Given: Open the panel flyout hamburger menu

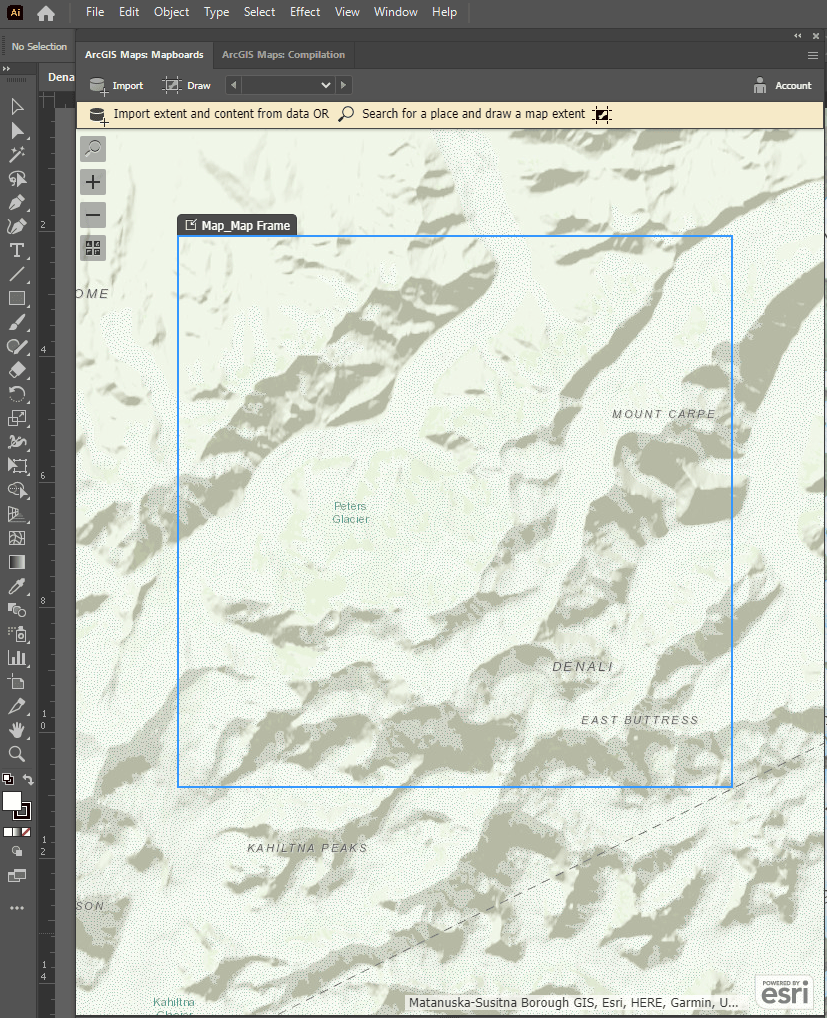Looking at the screenshot, I should click(x=812, y=55).
